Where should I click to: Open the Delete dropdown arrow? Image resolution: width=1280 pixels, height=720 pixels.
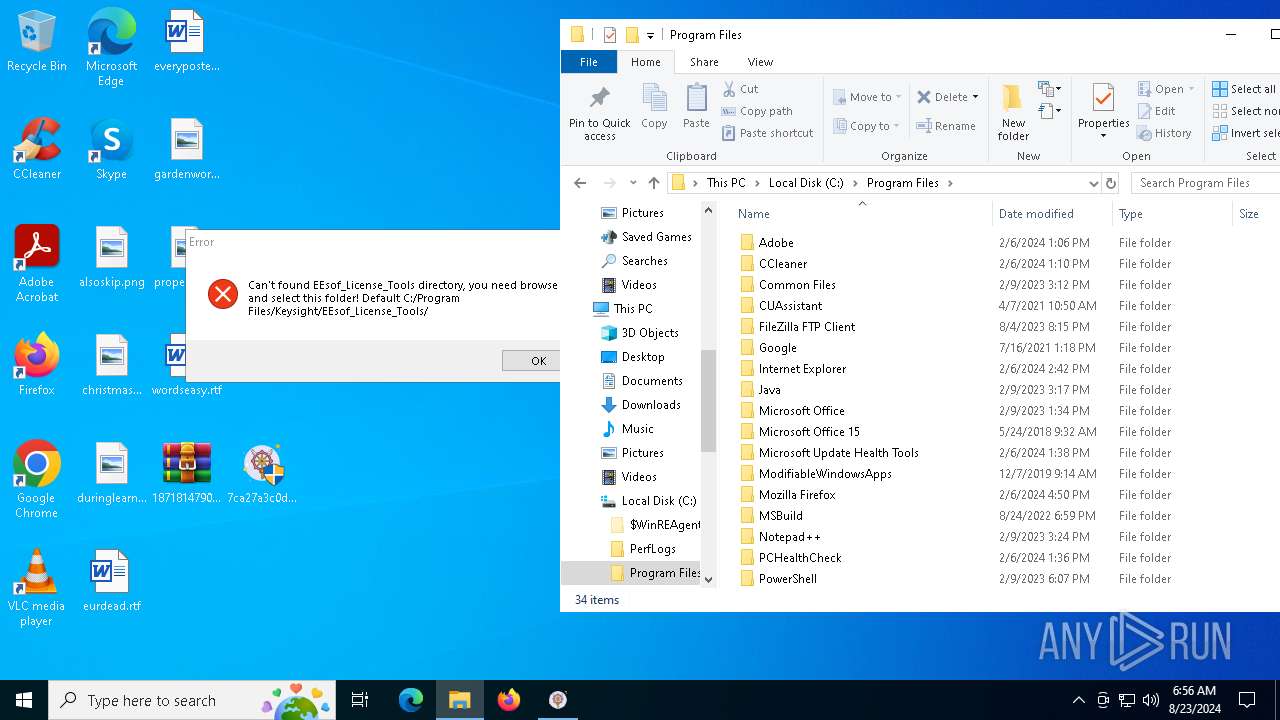[x=975, y=97]
